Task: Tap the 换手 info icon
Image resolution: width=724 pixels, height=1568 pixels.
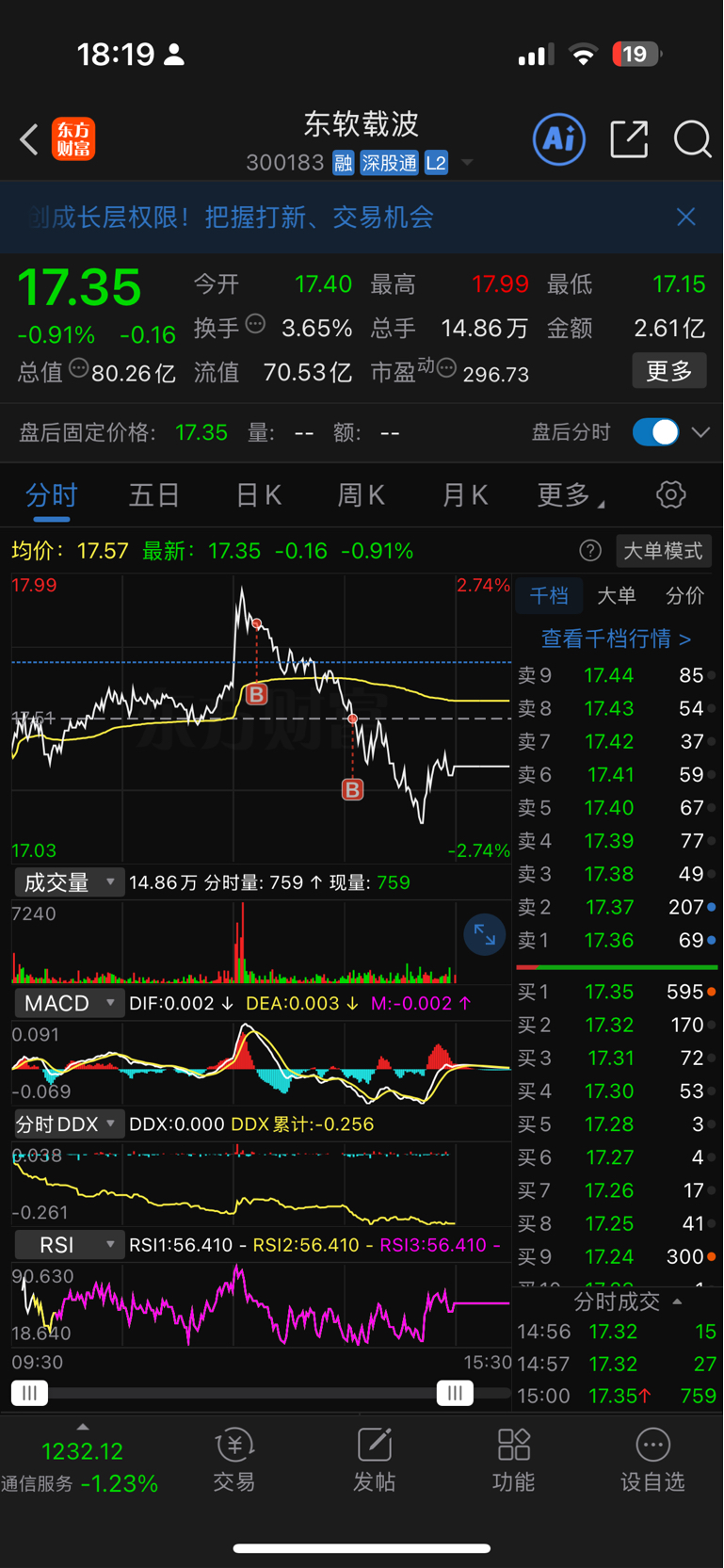Action: (x=255, y=324)
